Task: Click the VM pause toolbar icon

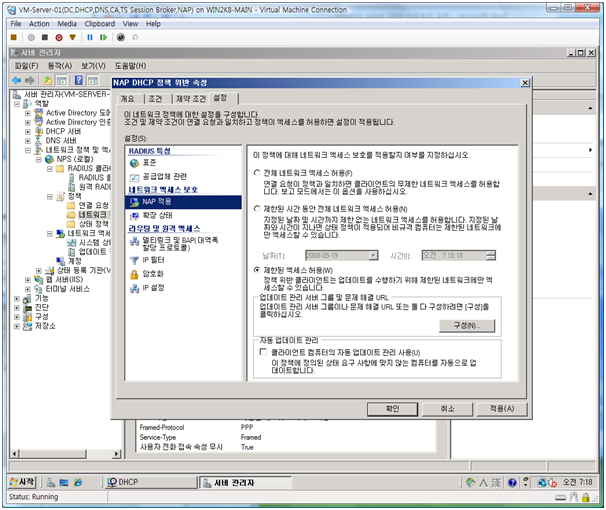Action: pos(90,37)
